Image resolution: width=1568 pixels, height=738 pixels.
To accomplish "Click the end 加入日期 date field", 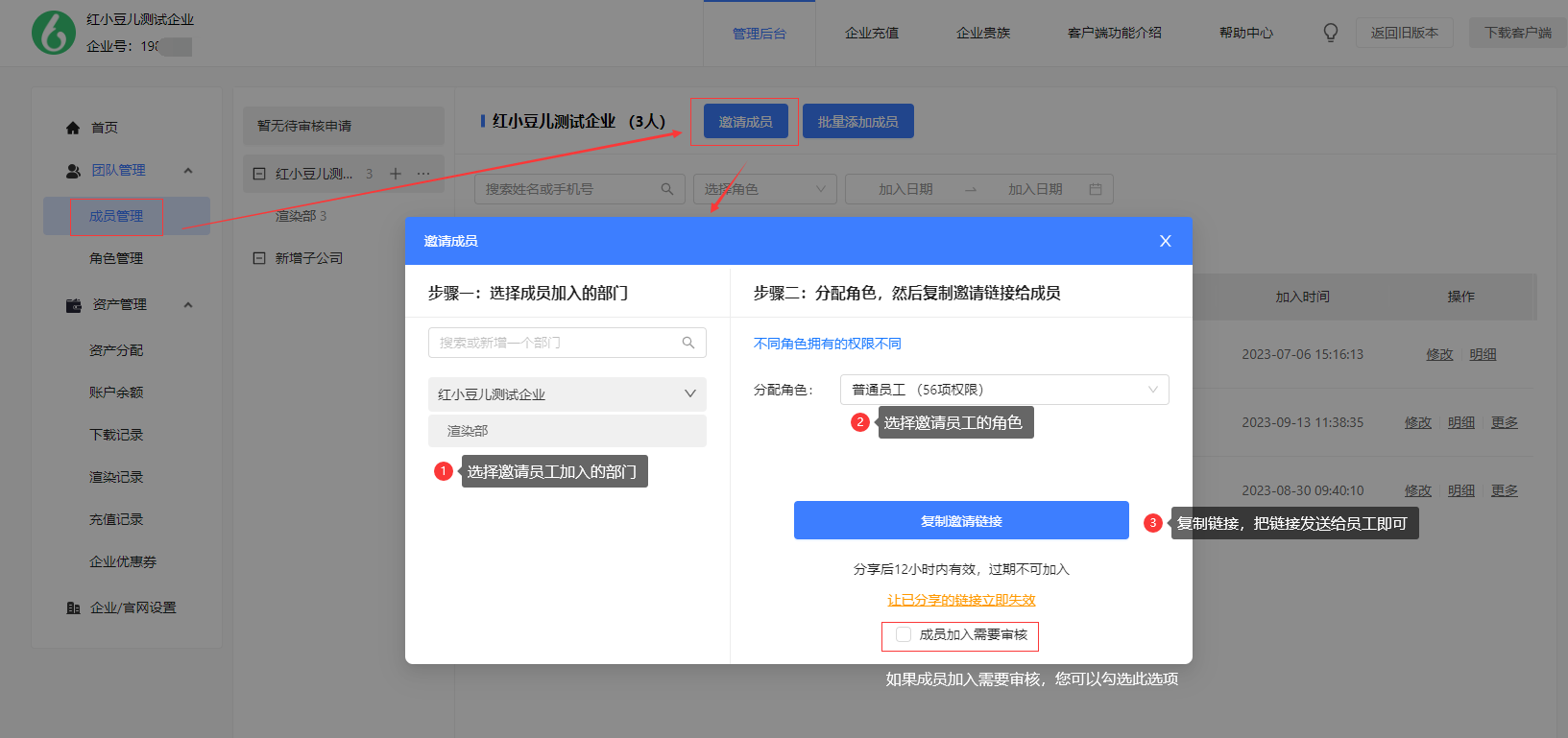I will [x=1035, y=189].
